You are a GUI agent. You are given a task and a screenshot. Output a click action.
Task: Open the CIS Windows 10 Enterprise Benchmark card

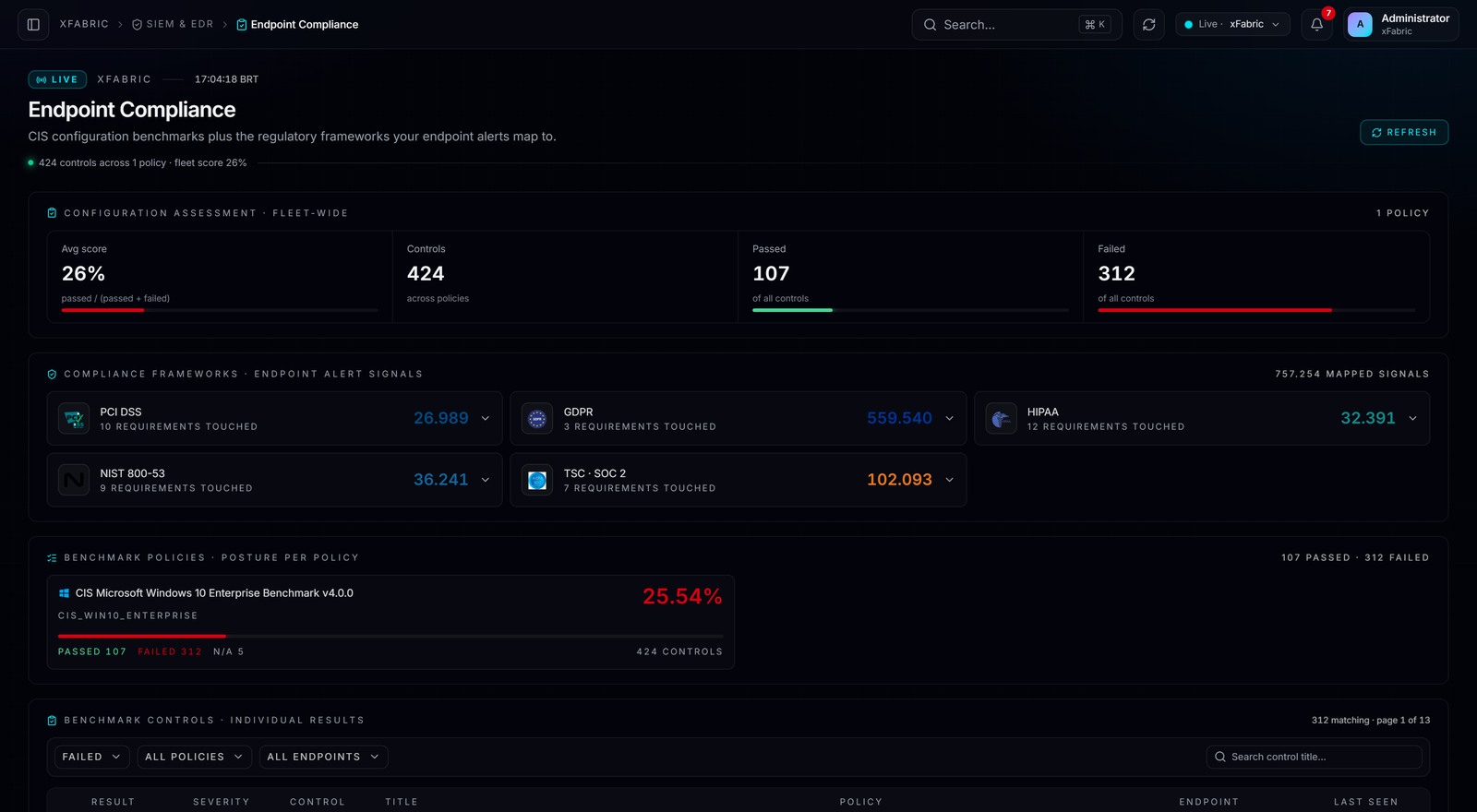point(390,623)
